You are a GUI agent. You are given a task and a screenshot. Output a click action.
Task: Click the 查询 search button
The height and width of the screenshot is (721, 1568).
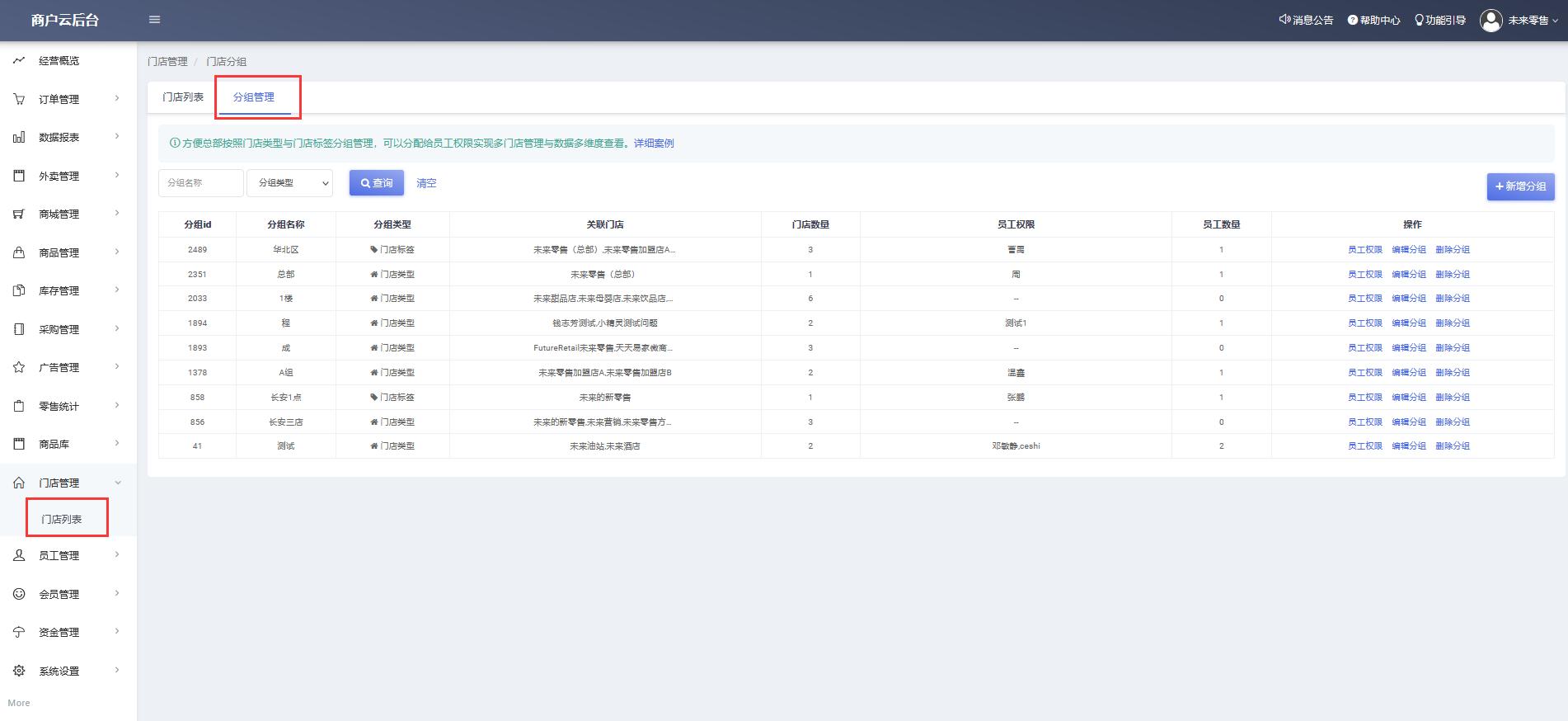point(377,183)
